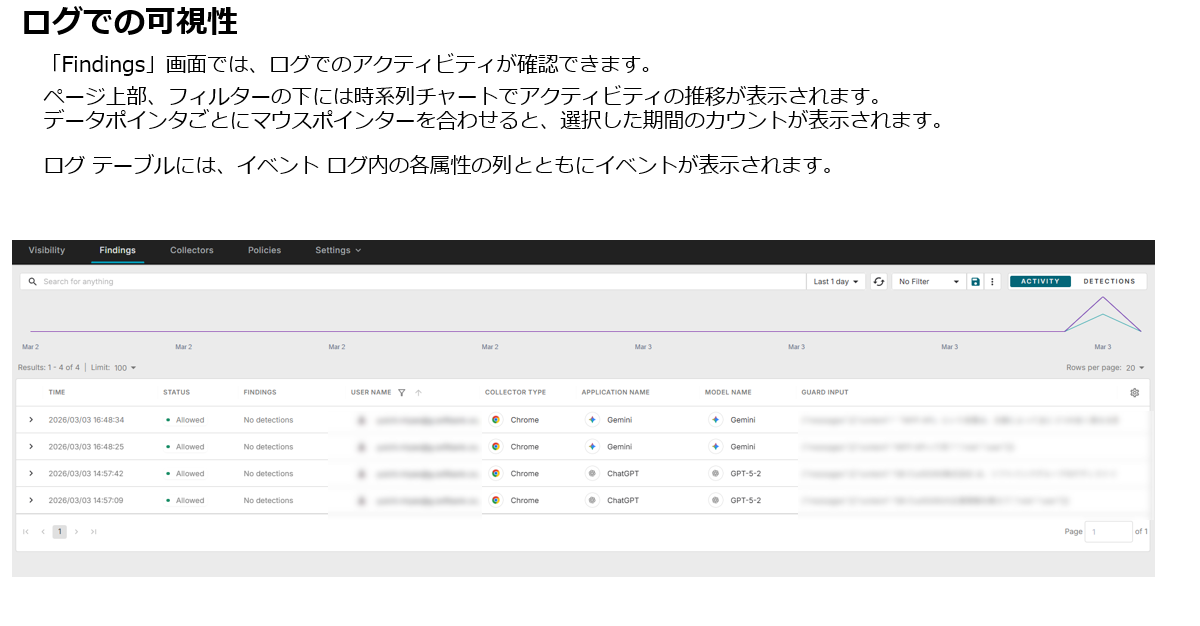Click the Gemini application icon in first row
The image size is (1200, 626).
tap(592, 420)
